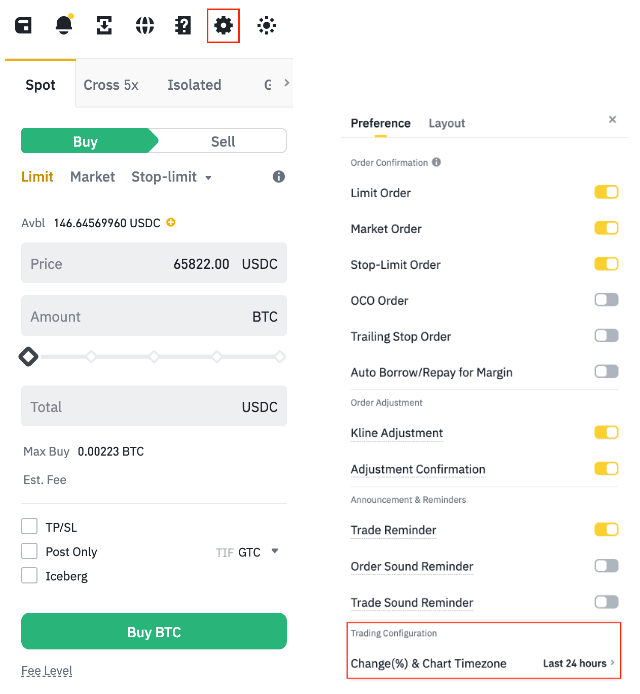Enable the OCO Order toggle
Image resolution: width=640 pixels, height=694 pixels.
tap(606, 300)
